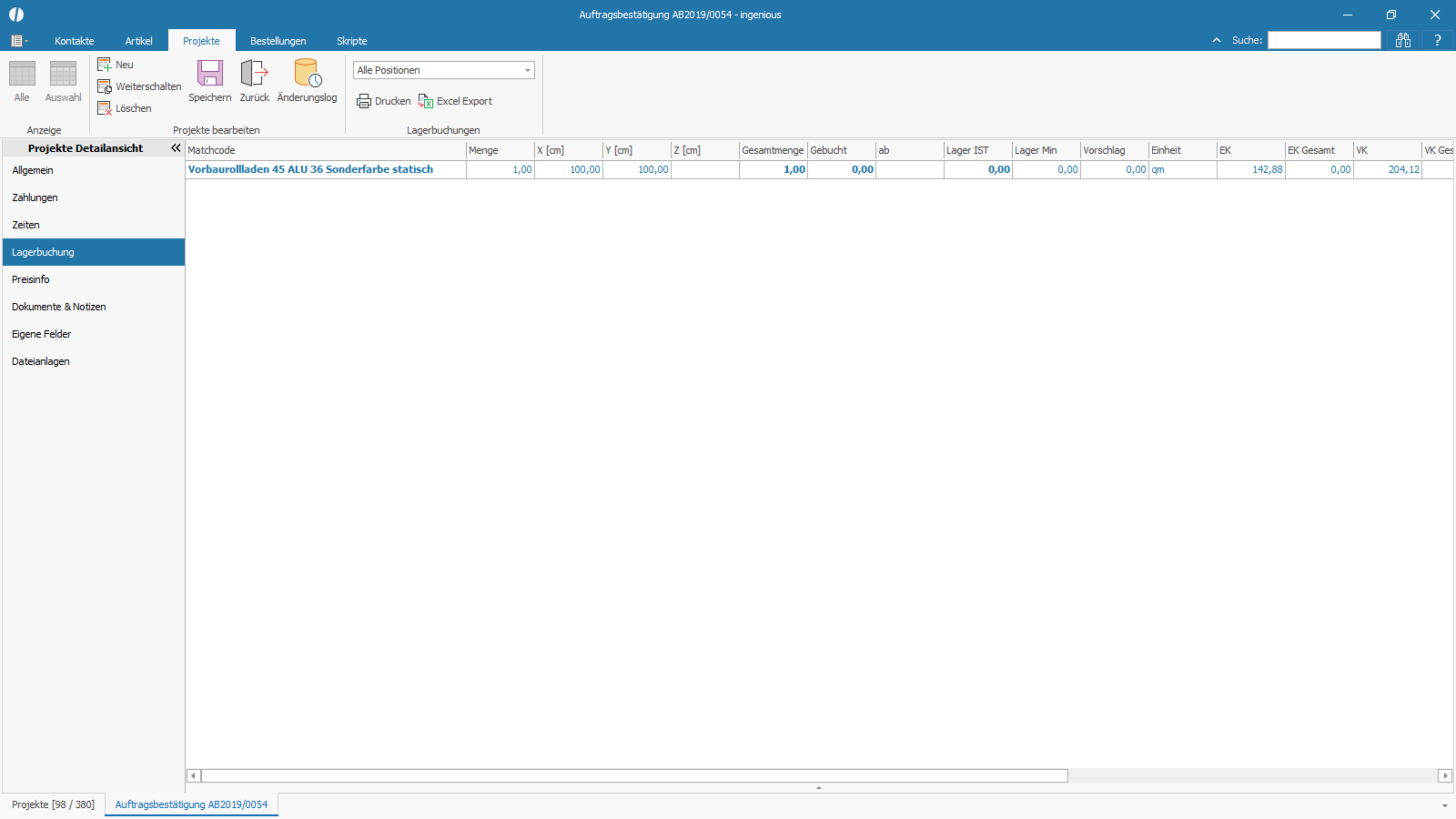Click the Gesamtmenge column header
This screenshot has width=1456, height=819.
(773, 150)
